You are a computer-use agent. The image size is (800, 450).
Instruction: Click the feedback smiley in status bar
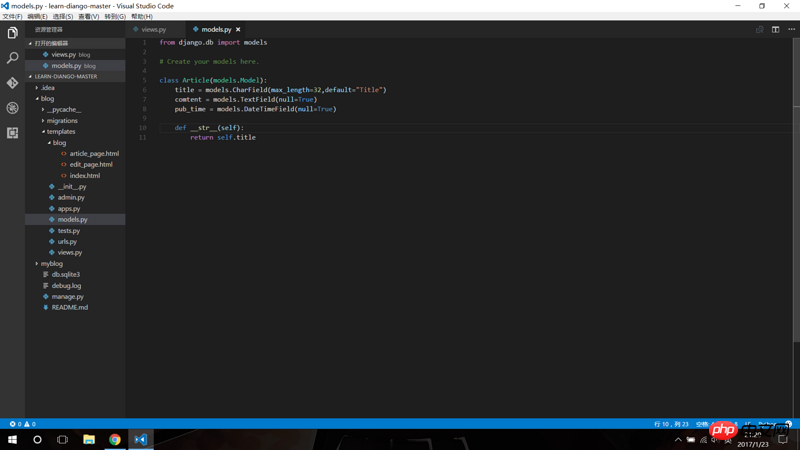(x=788, y=424)
